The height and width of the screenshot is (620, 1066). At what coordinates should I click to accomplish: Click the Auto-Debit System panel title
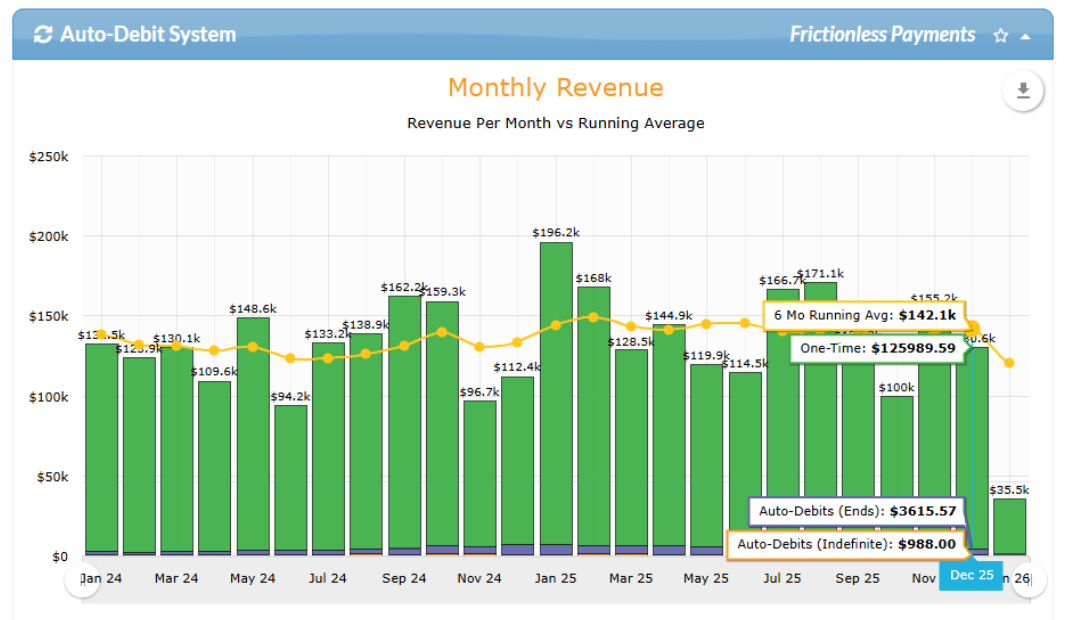click(x=148, y=35)
